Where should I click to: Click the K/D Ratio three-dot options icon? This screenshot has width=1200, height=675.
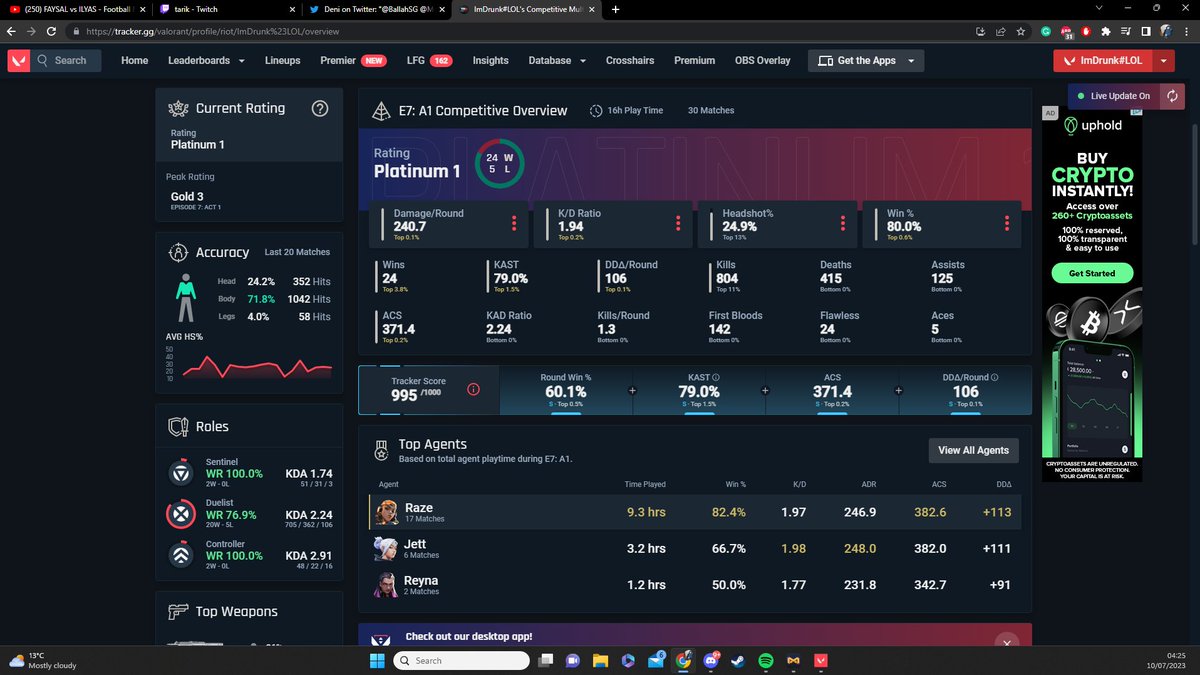tap(678, 223)
